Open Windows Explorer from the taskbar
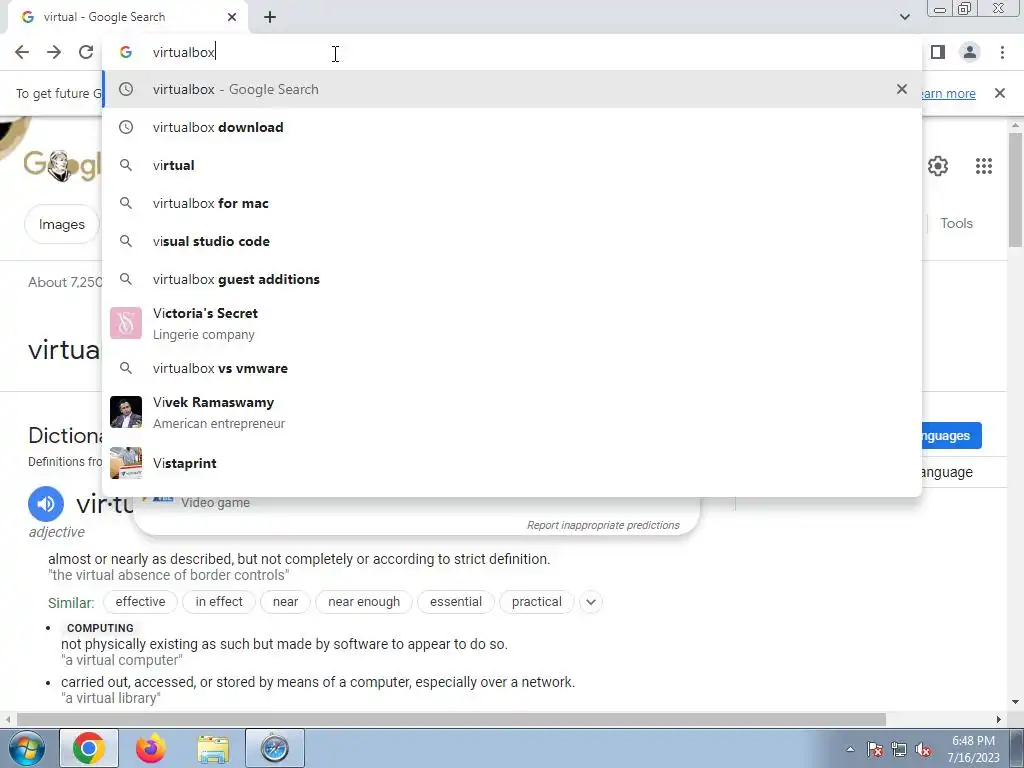The image size is (1024, 768). 213,748
